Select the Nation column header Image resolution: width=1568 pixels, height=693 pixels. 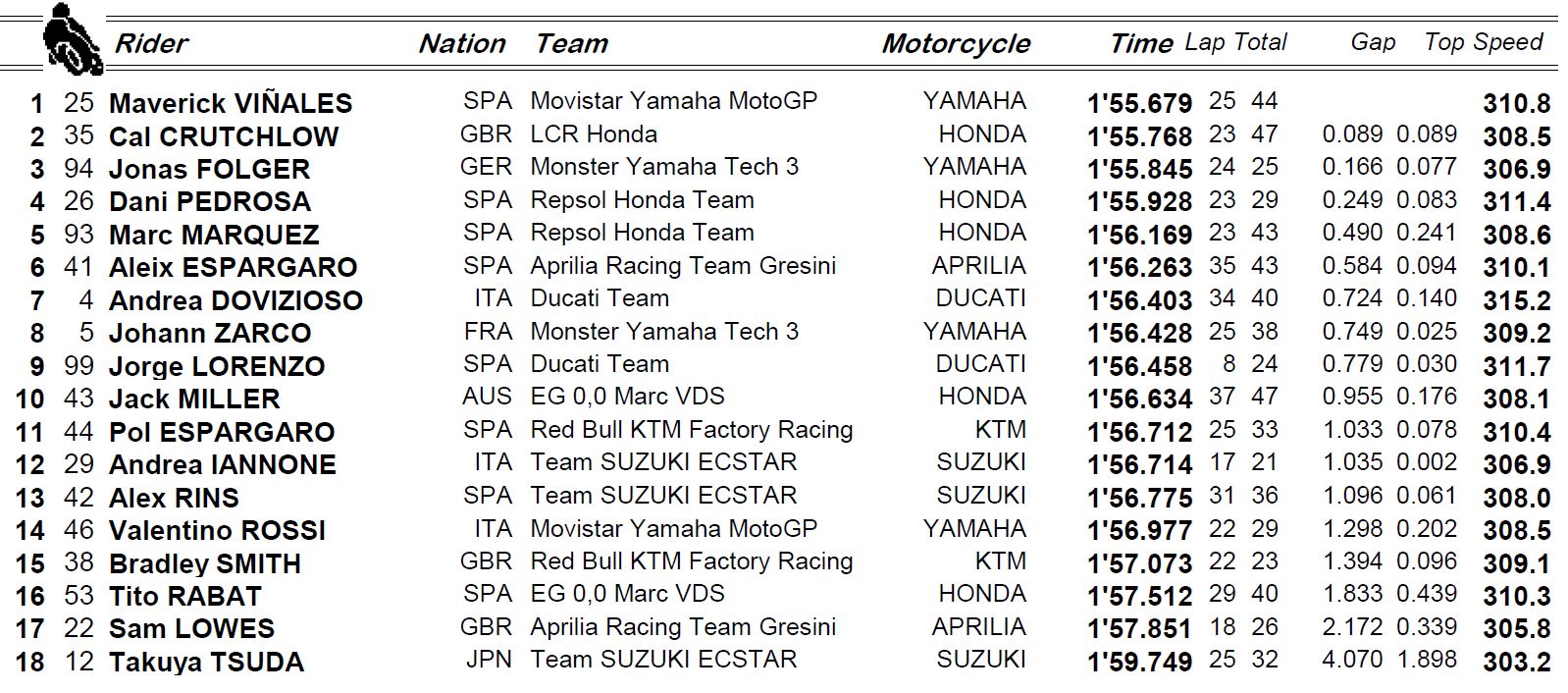pos(461,44)
